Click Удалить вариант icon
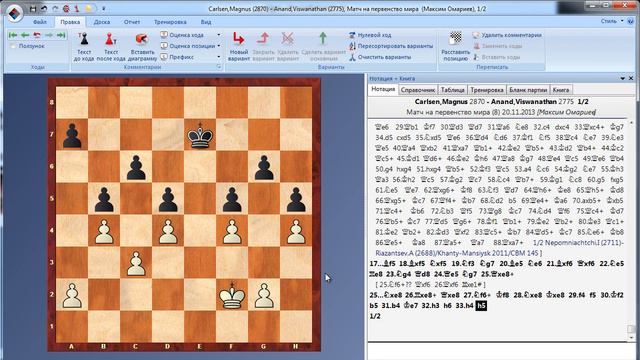The height and width of the screenshot is (360, 640). [x=288, y=39]
